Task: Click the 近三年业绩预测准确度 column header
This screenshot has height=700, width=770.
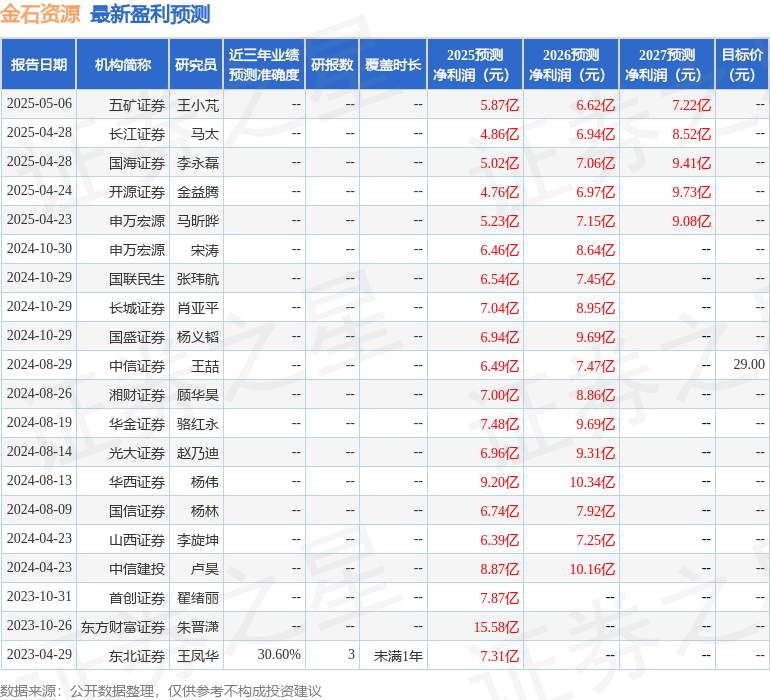Action: pyautogui.click(x=264, y=65)
